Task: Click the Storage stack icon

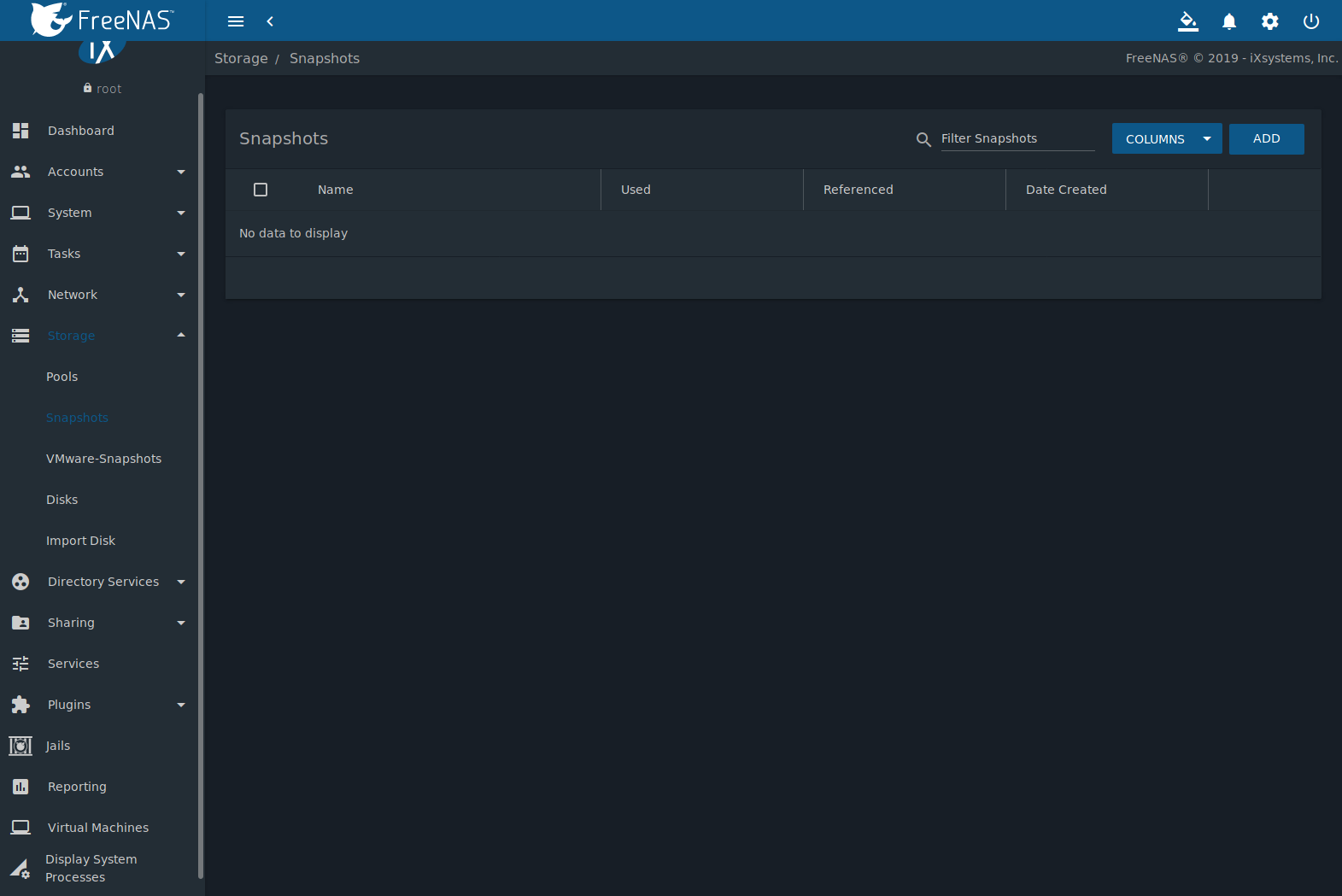Action: coord(21,336)
